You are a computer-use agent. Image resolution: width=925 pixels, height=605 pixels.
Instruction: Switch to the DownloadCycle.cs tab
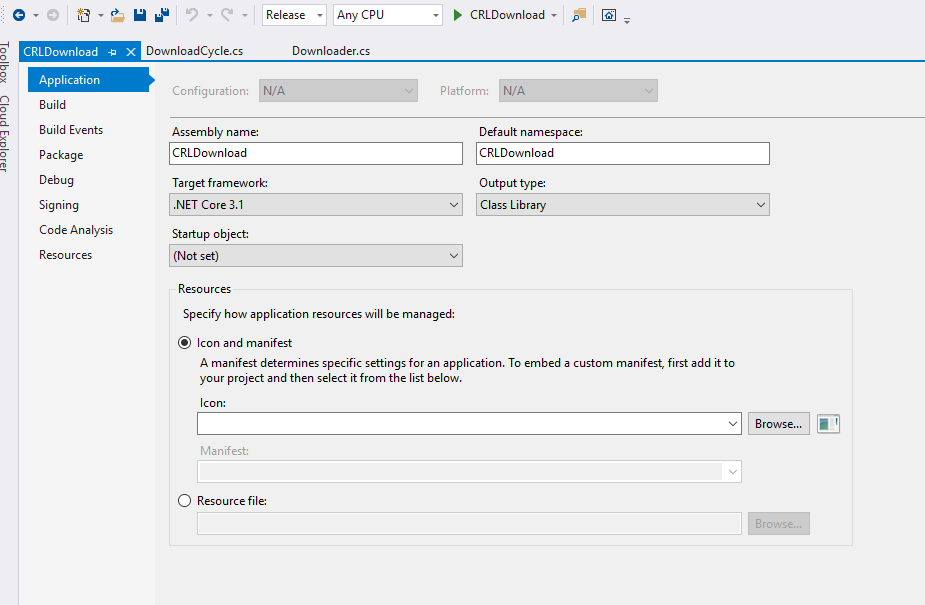tap(195, 51)
